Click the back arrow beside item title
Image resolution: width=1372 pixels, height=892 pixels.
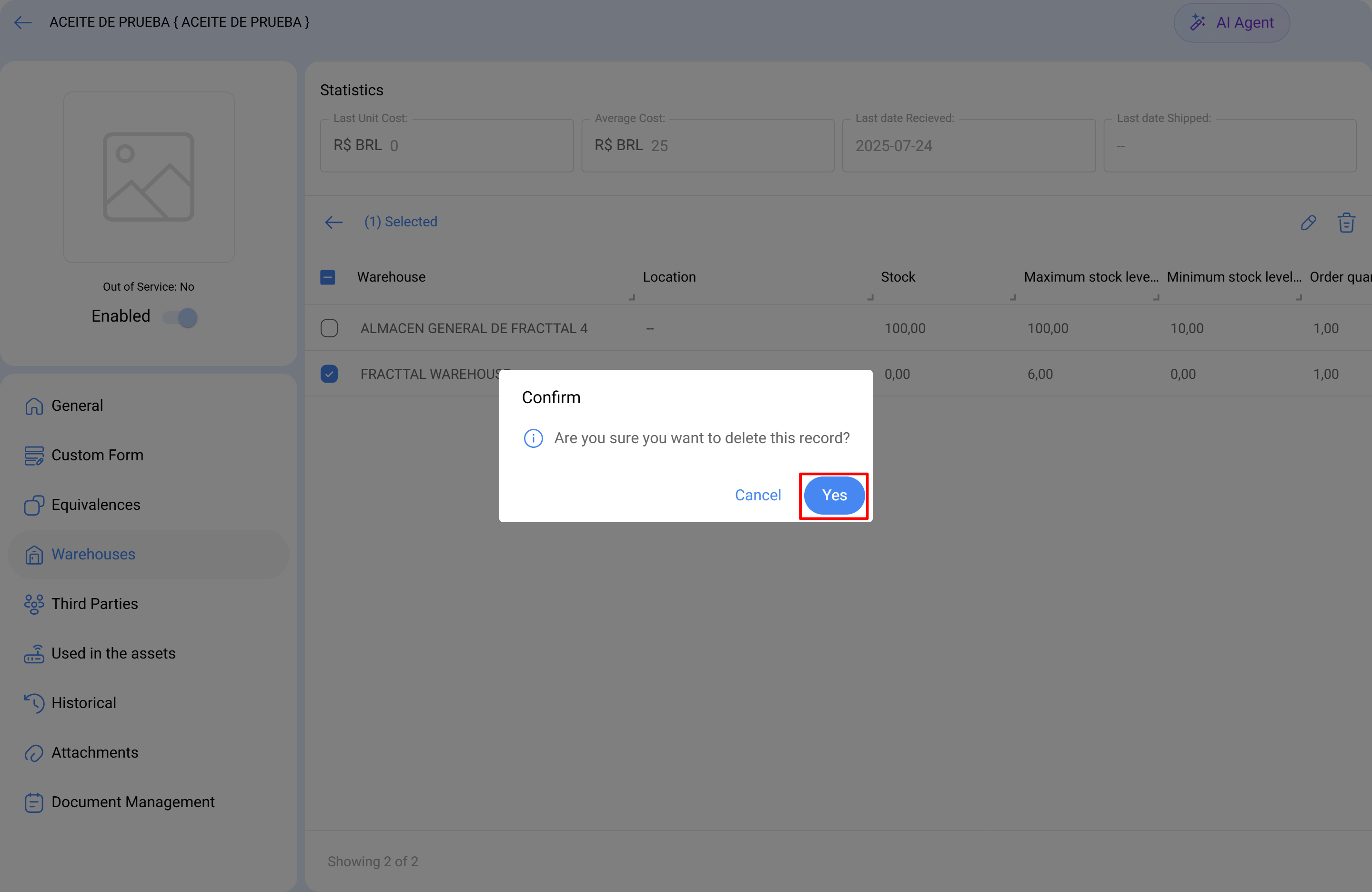(x=22, y=22)
